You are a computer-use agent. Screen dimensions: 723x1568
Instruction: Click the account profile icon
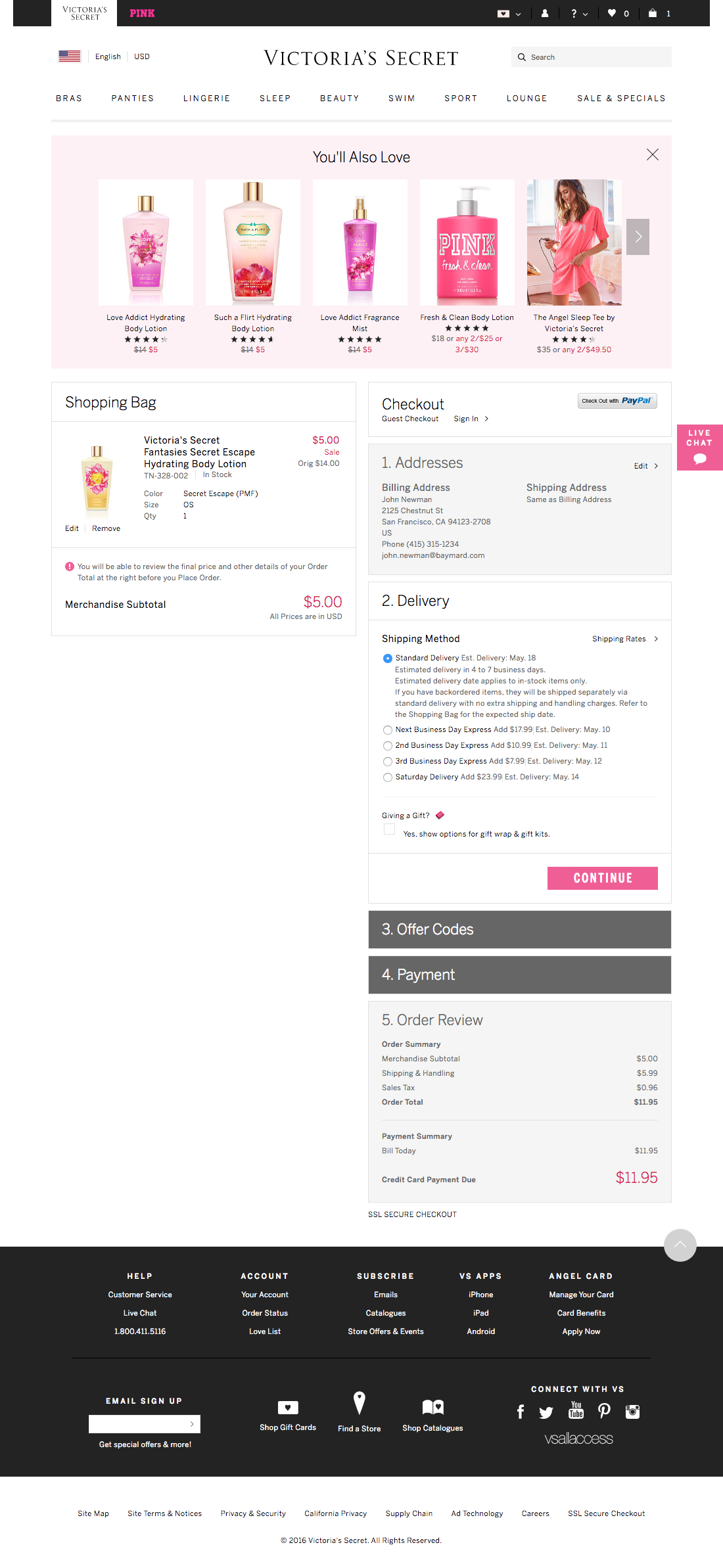coord(545,13)
